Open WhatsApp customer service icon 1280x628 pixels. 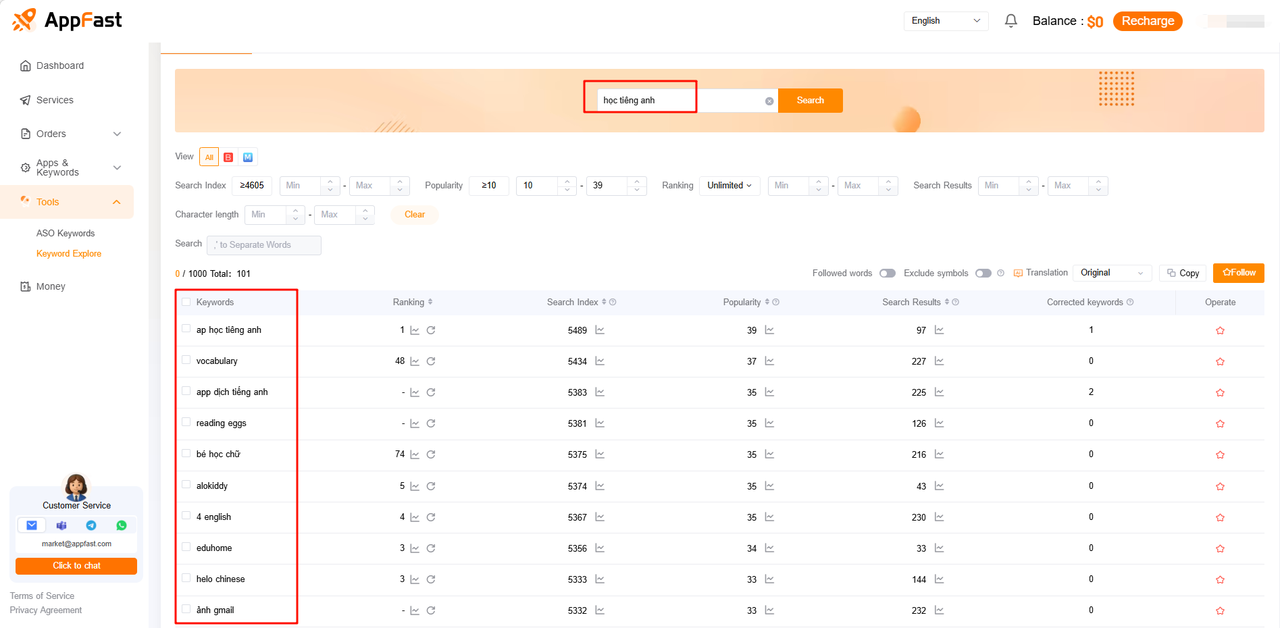pos(121,525)
